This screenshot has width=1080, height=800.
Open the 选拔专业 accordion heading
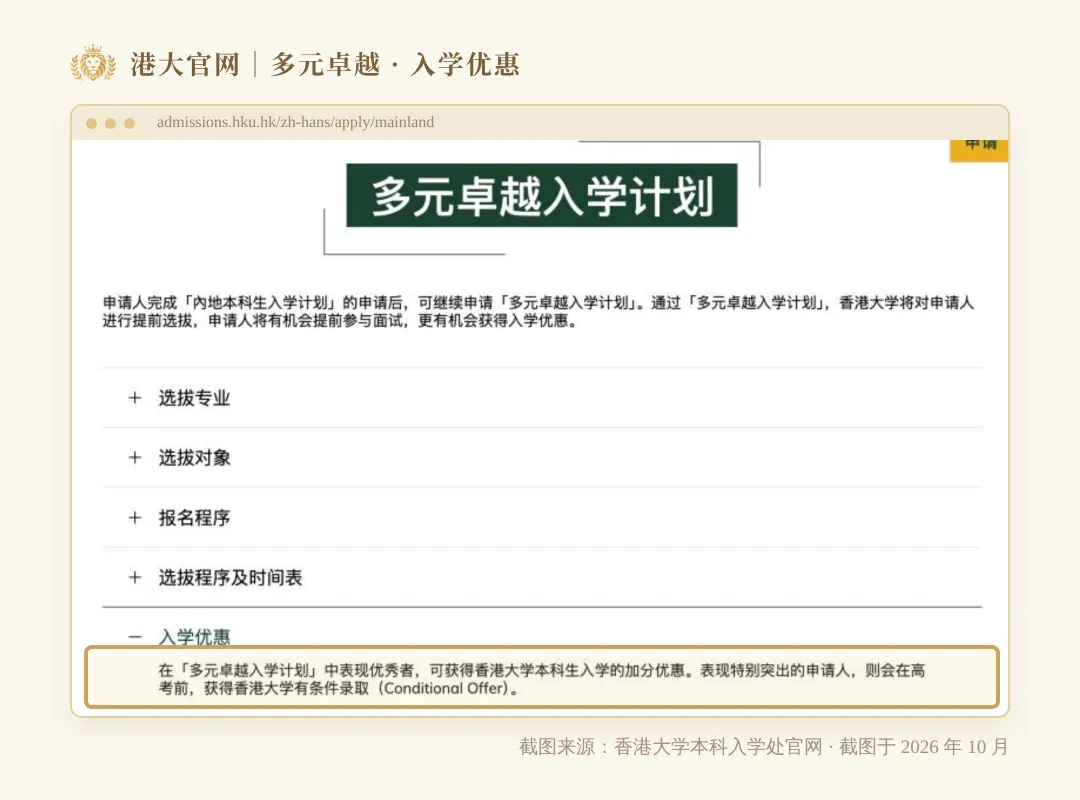click(194, 398)
